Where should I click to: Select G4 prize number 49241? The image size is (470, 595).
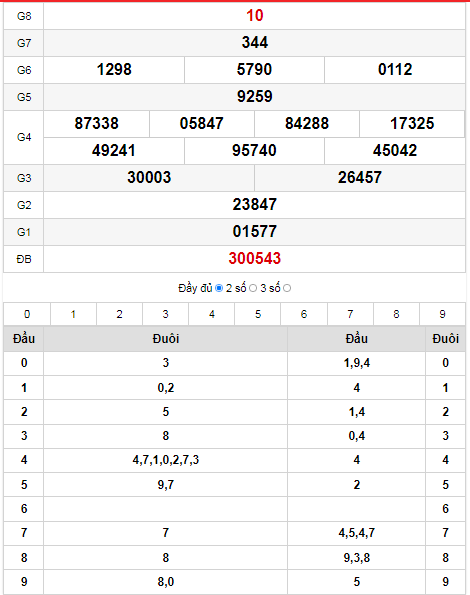click(114, 151)
